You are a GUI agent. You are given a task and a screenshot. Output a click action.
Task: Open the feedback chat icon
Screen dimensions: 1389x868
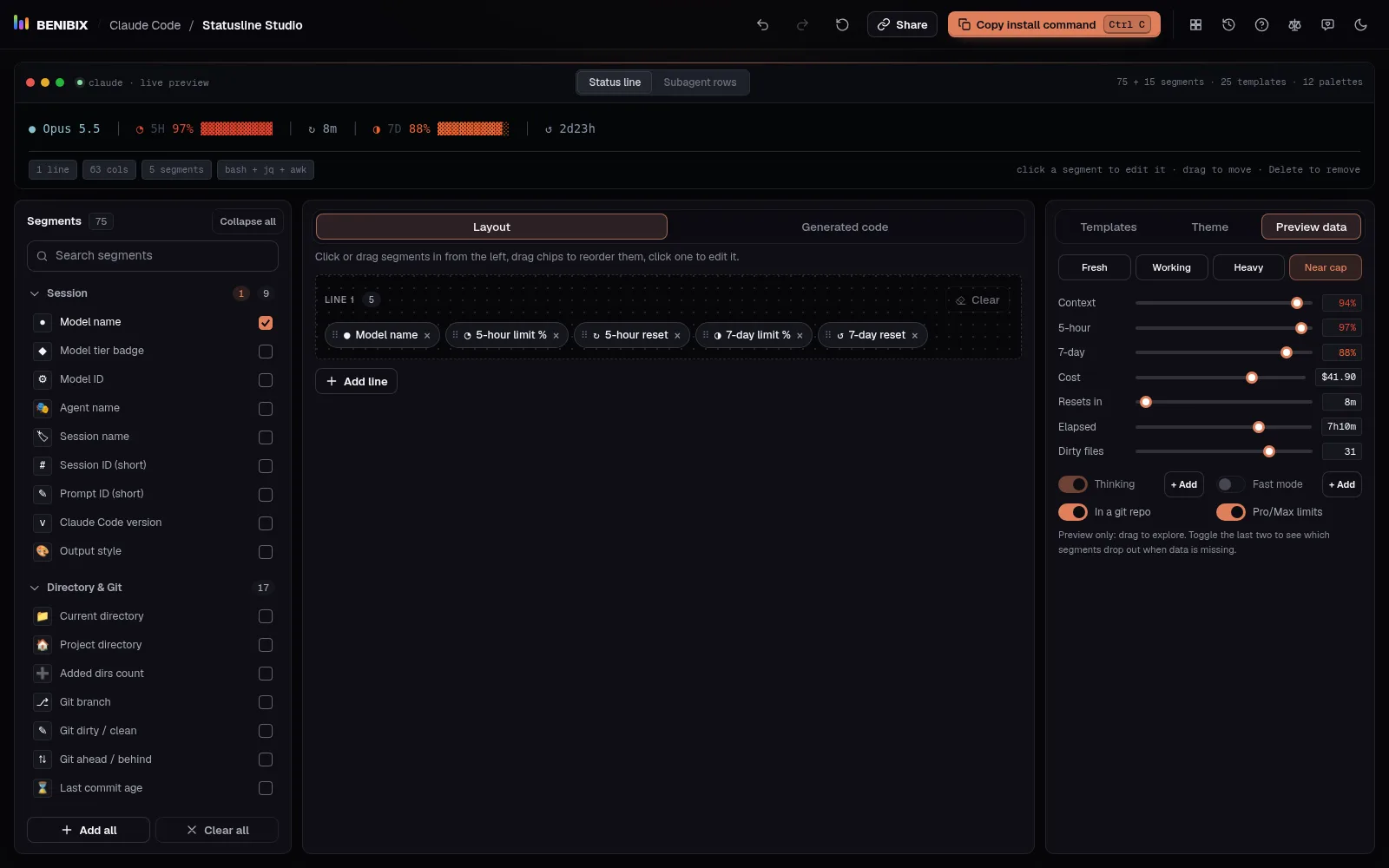(1327, 25)
